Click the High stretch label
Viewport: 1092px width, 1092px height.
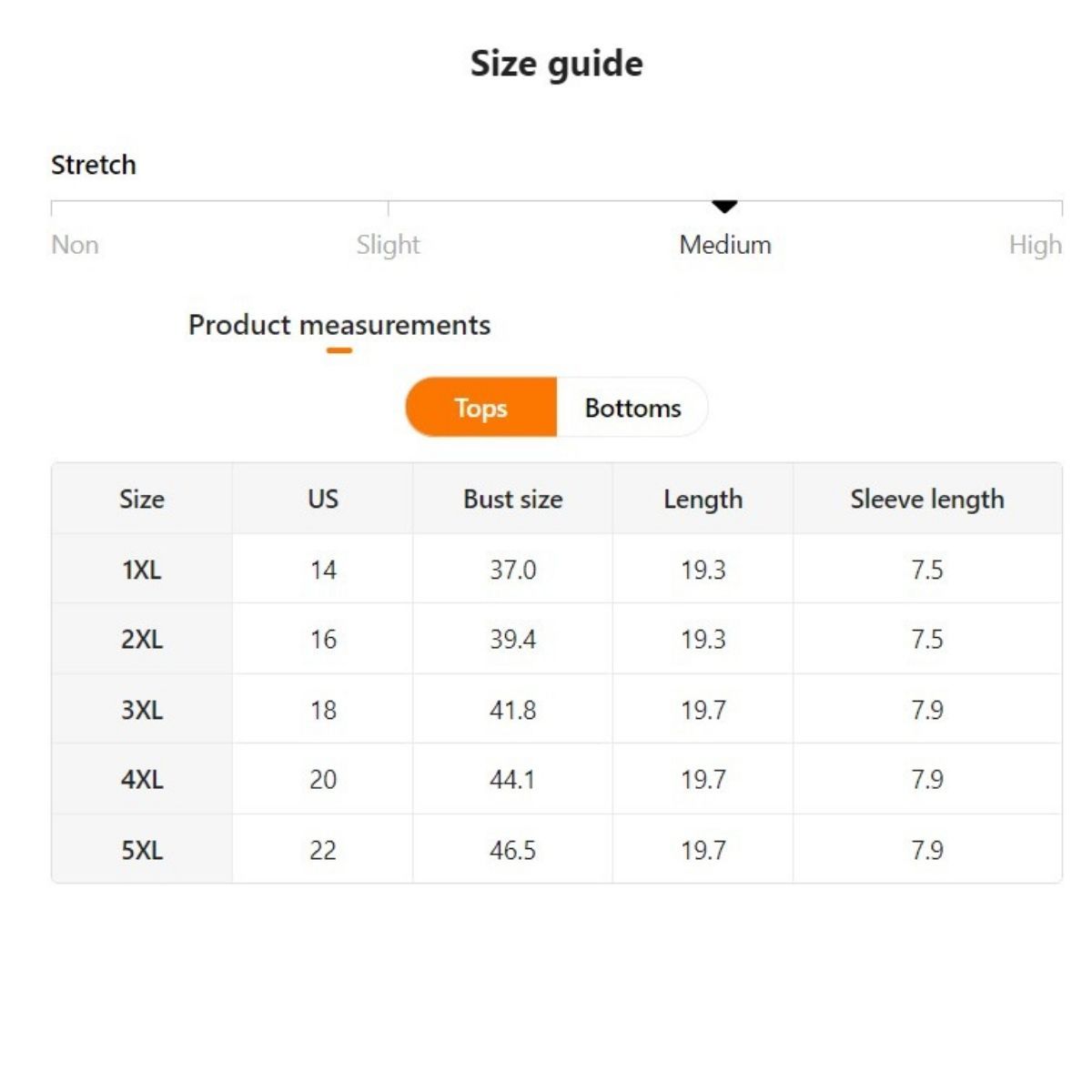pos(1035,245)
